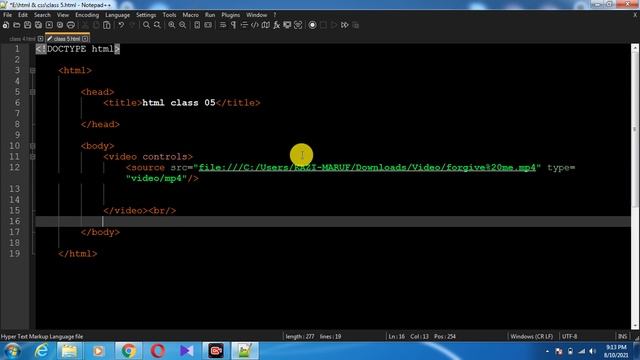Image resolution: width=640 pixels, height=360 pixels.
Task: Click Windows (CR LF) line ending field
Action: pos(531,336)
